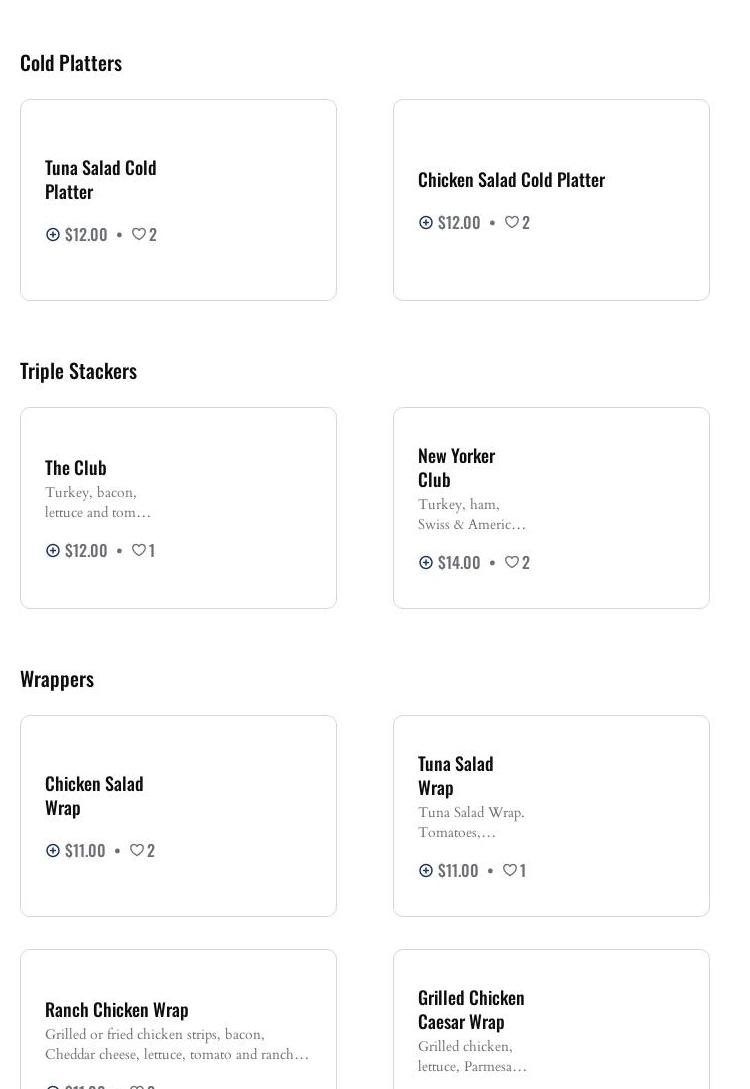750x1089 pixels.
Task: Click plus icon for New Yorker Club
Action: click(x=426, y=562)
